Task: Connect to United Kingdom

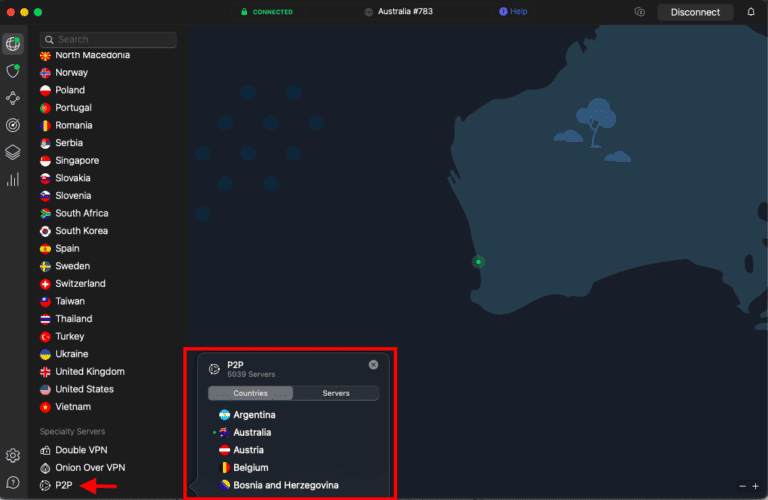Action: pyautogui.click(x=90, y=372)
